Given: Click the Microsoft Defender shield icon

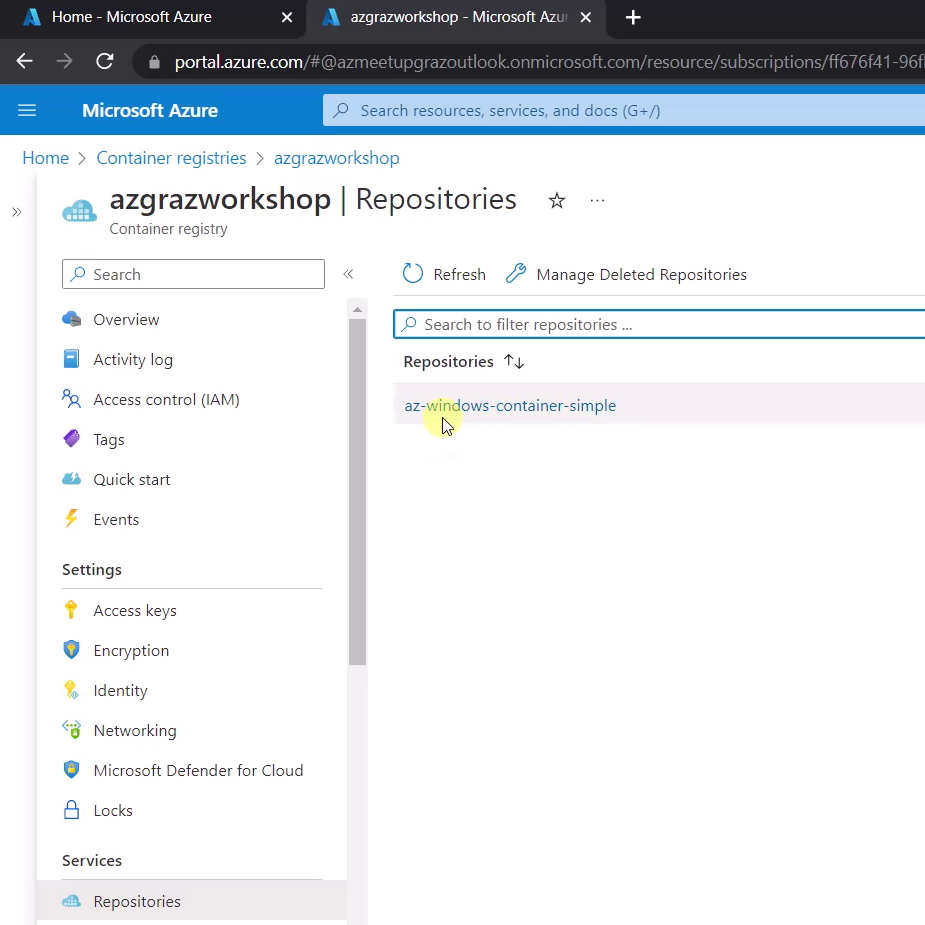Looking at the screenshot, I should coord(71,770).
